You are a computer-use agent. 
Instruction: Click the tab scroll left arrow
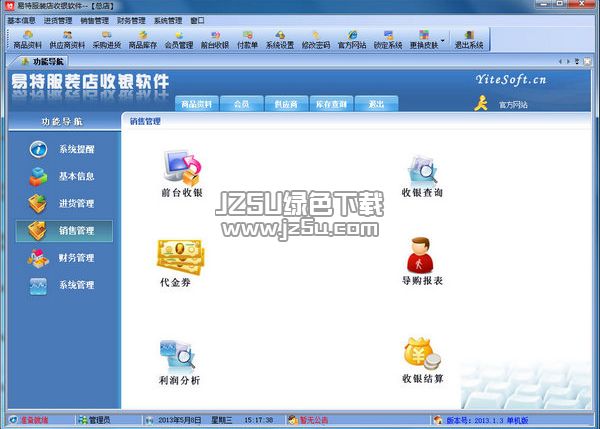560,61
